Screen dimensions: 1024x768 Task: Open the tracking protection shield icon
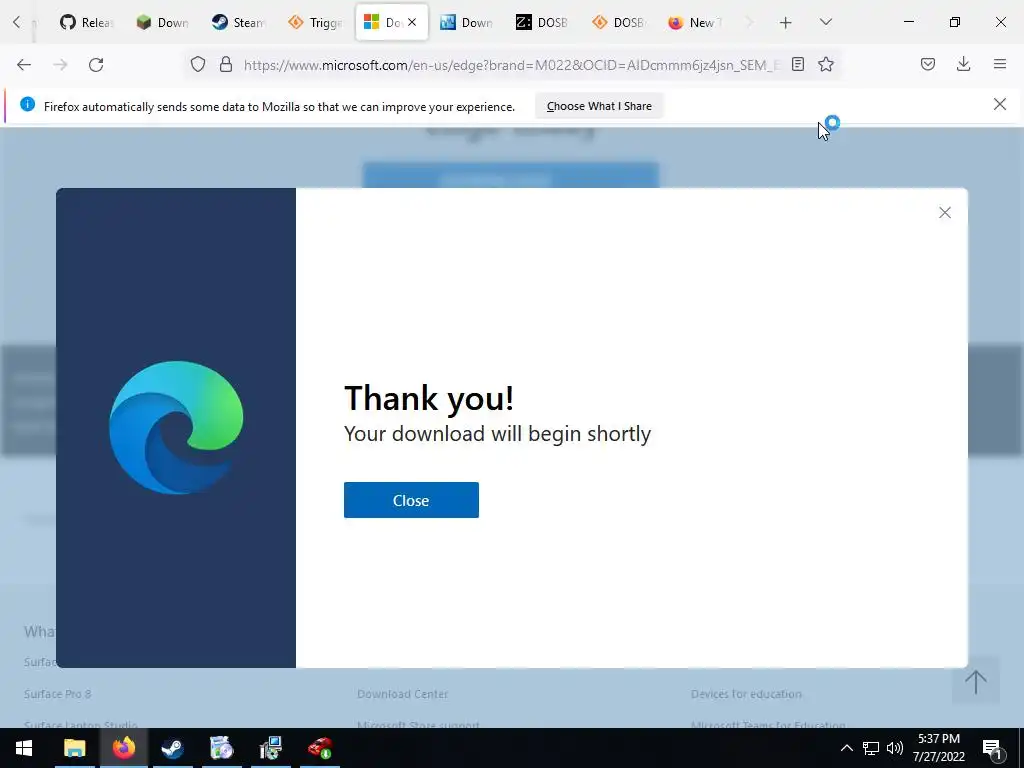[x=198, y=64]
